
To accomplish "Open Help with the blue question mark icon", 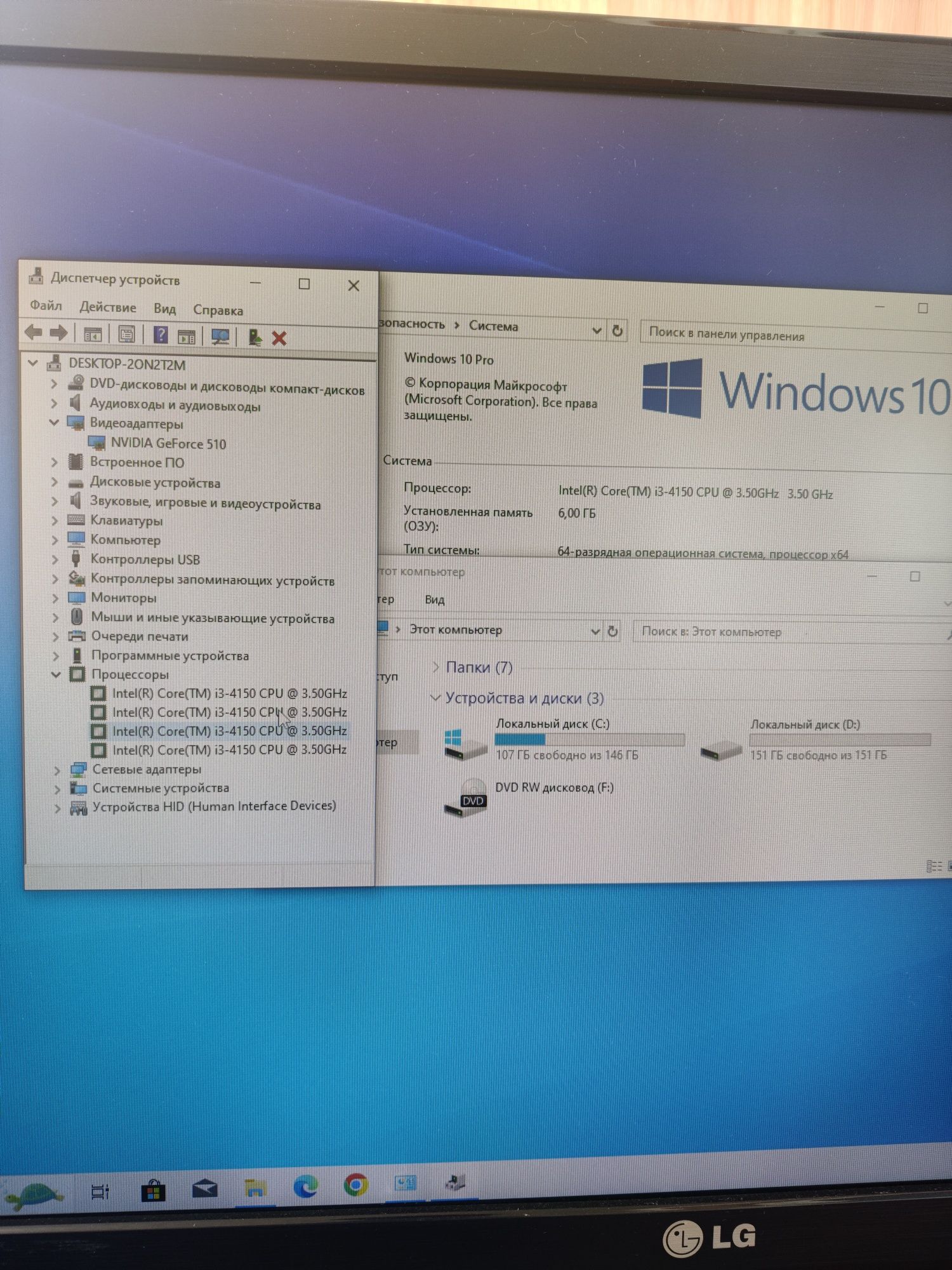I will point(161,335).
